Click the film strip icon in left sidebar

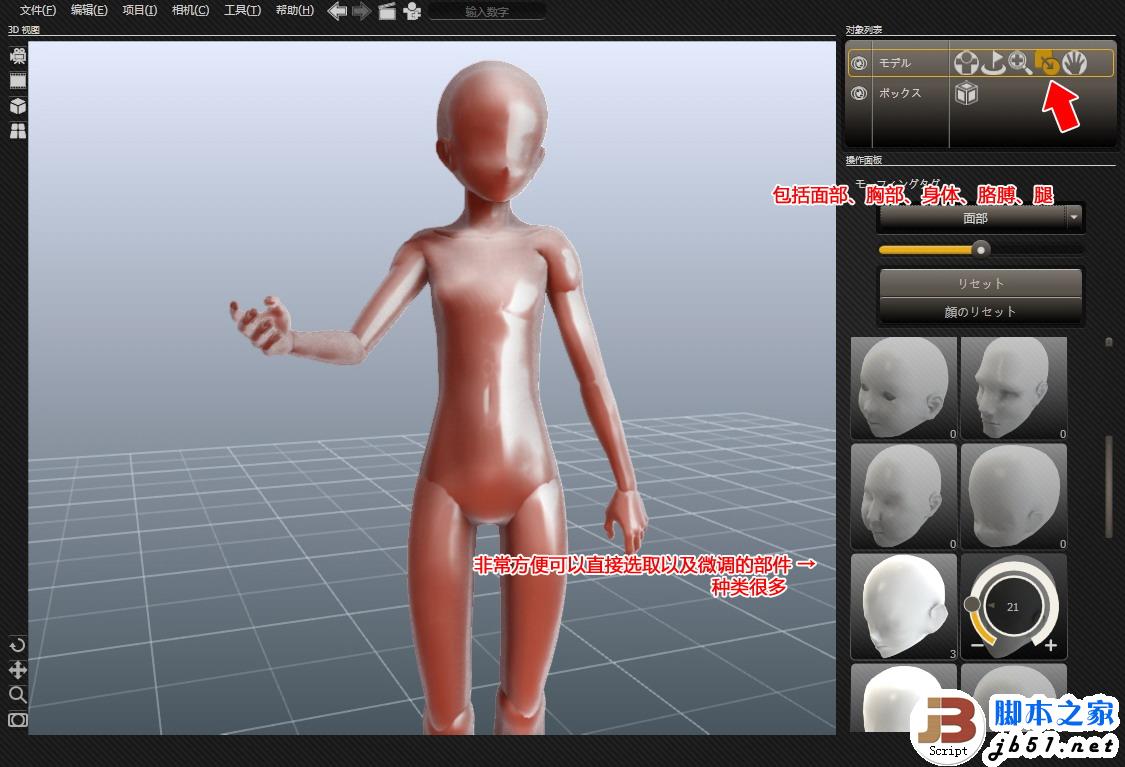tap(17, 81)
